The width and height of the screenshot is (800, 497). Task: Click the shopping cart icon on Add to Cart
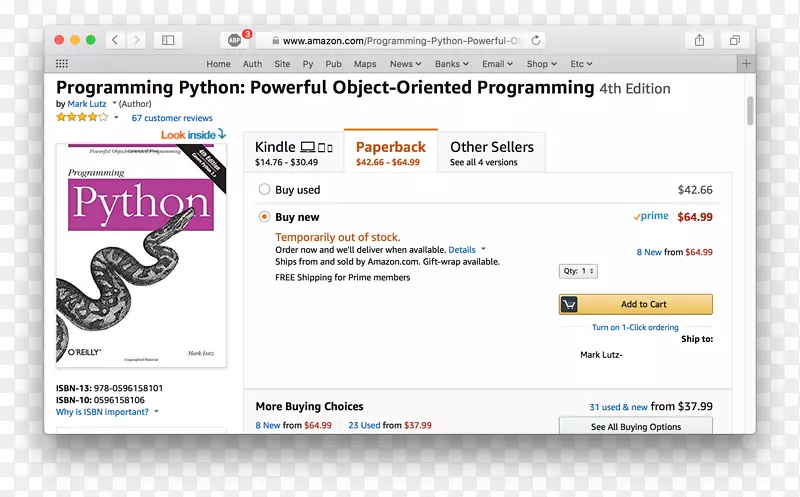[569, 305]
